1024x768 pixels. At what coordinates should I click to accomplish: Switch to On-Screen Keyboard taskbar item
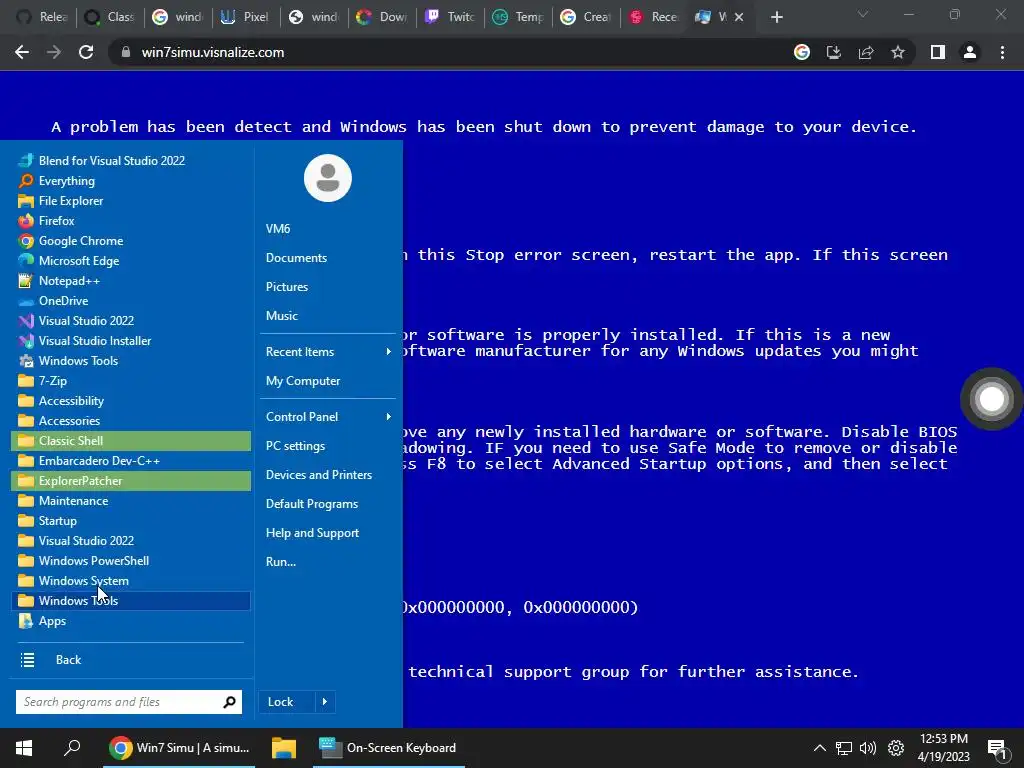389,748
